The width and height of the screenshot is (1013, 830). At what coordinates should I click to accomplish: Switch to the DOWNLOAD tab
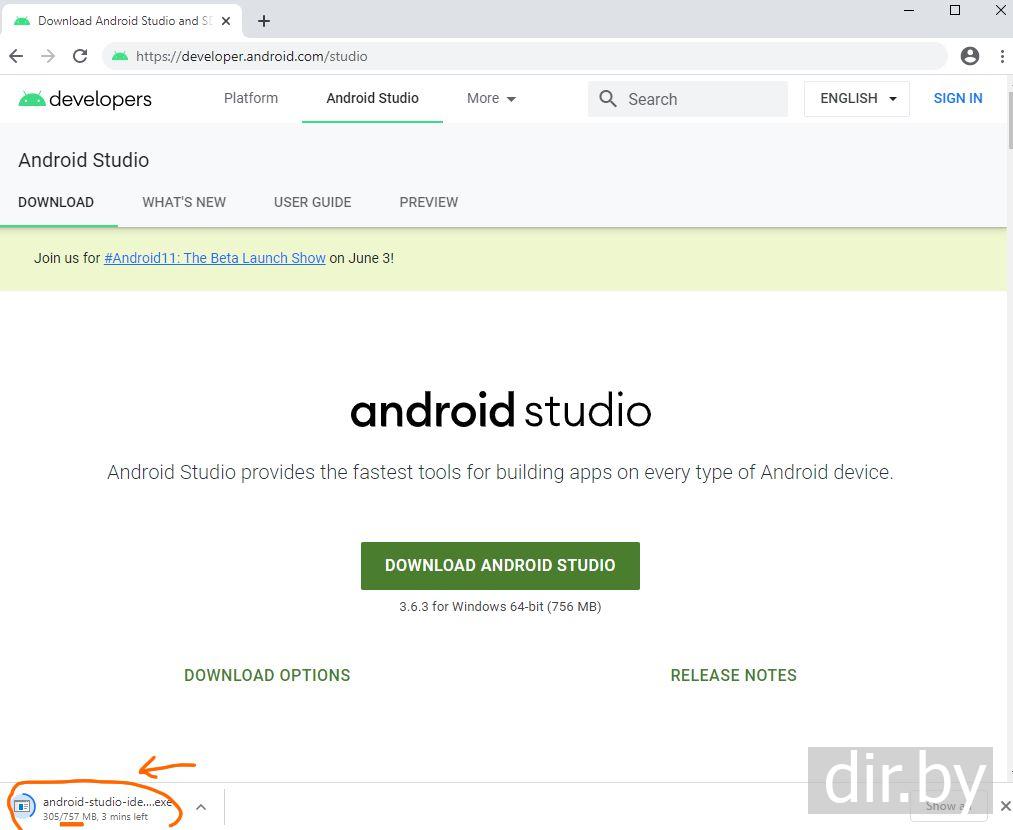(56, 202)
